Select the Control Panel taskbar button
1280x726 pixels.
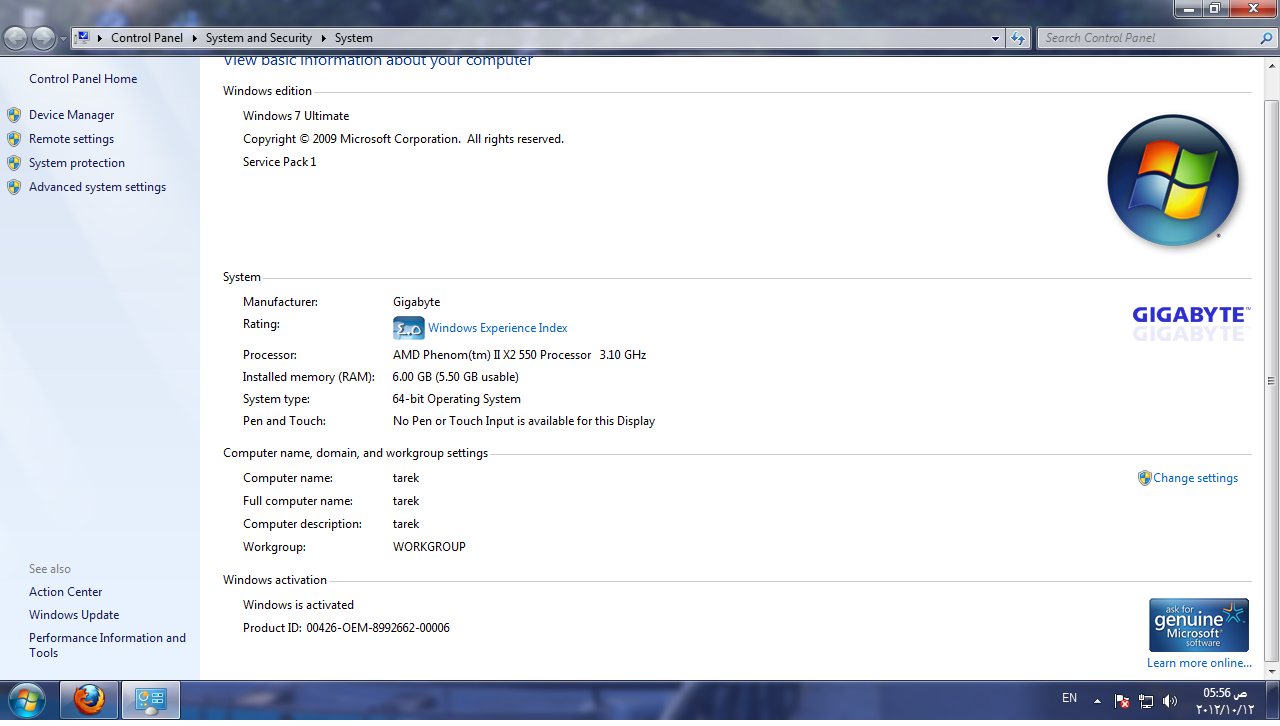point(151,699)
